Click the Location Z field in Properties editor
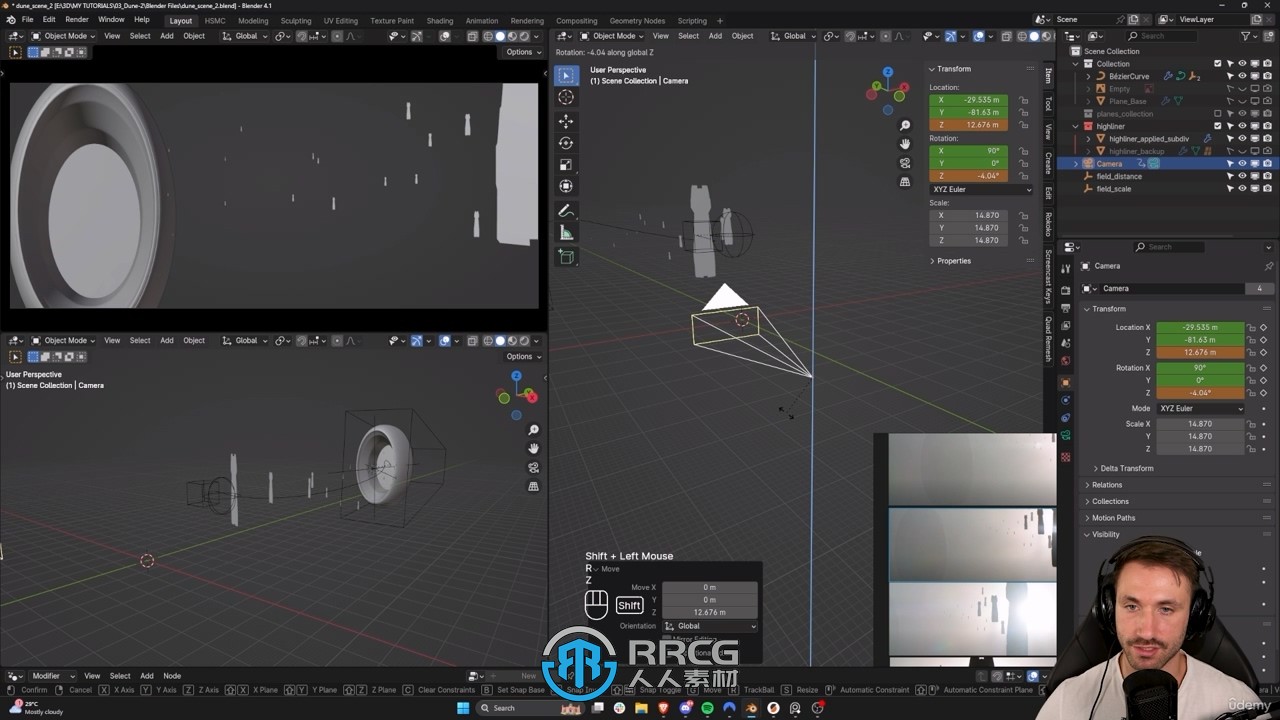1280x720 pixels. click(1200, 352)
